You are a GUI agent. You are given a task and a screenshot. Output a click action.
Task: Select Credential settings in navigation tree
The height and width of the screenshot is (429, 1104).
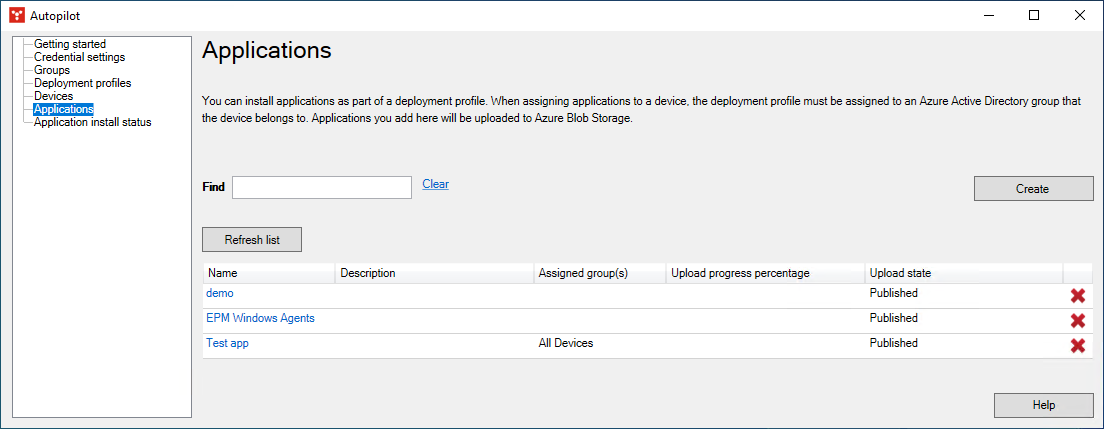click(79, 57)
